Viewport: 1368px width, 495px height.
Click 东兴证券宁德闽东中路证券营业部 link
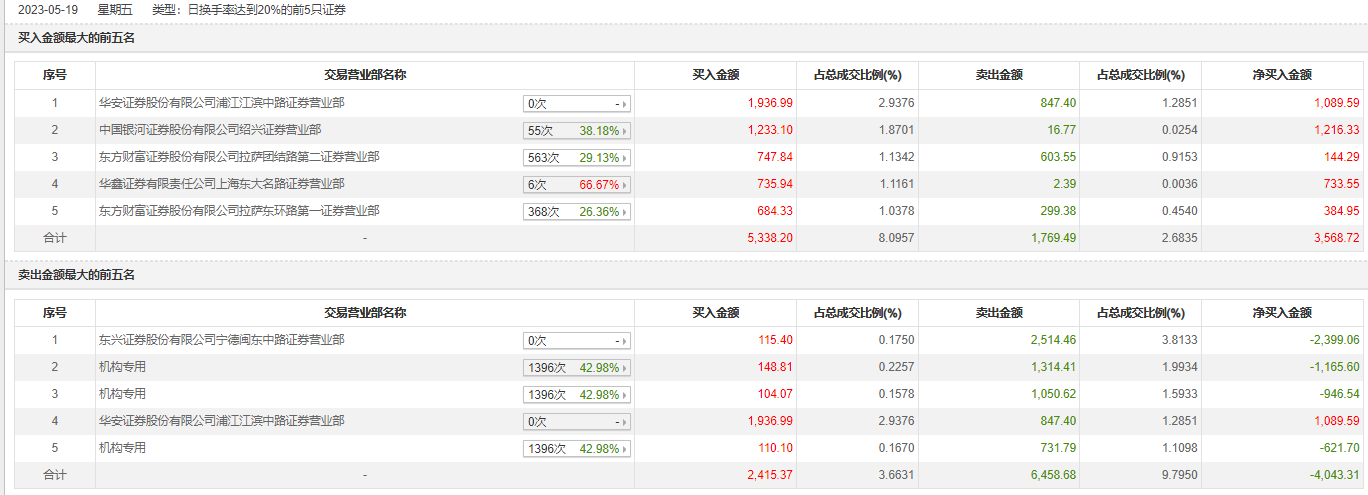(x=222, y=340)
